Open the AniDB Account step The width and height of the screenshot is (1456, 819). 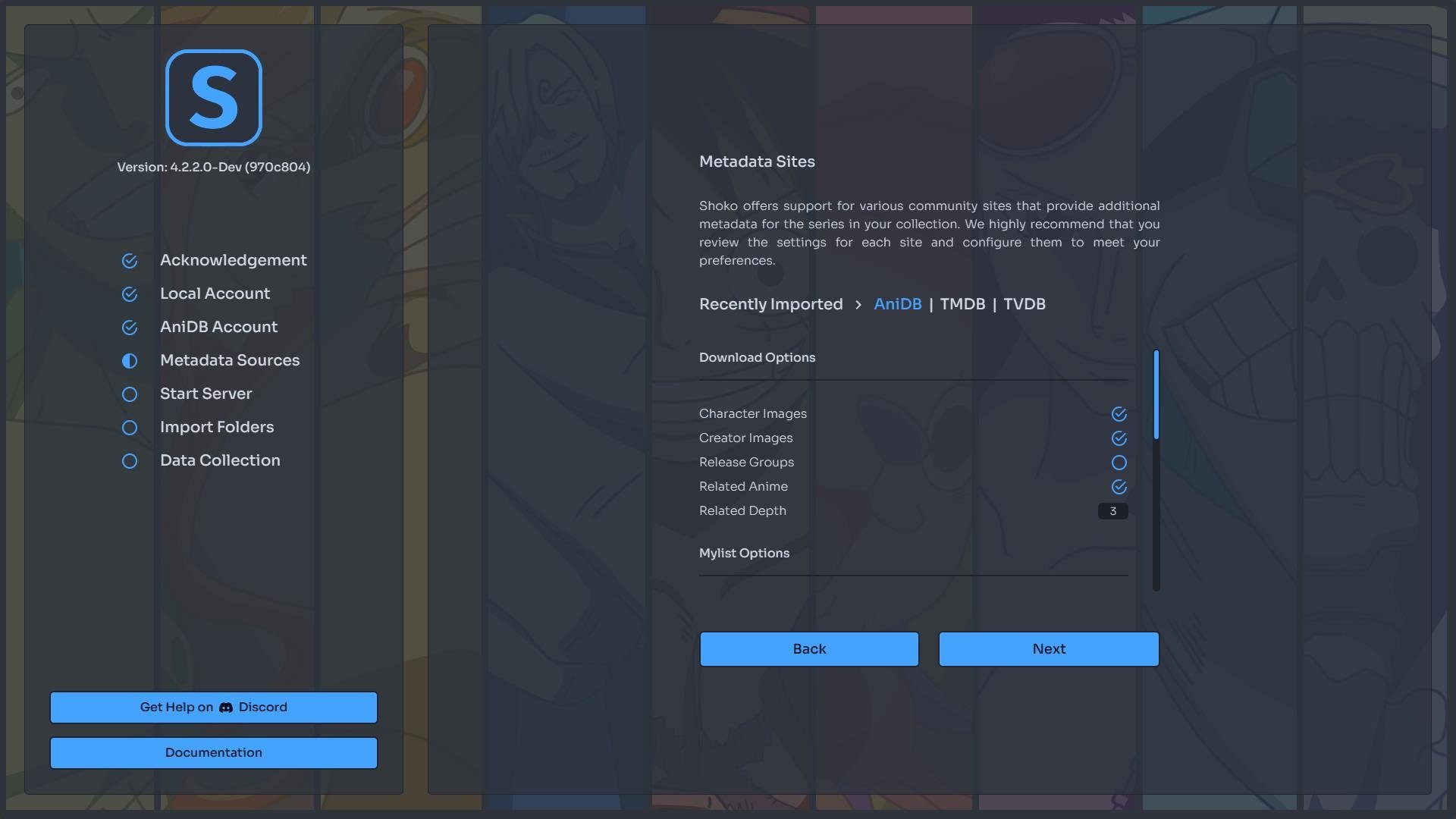point(218,327)
